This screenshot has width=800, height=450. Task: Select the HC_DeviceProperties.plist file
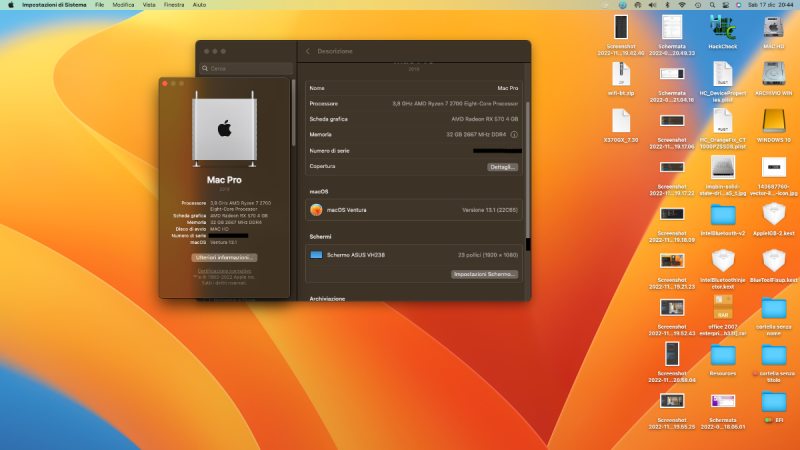pos(722,74)
